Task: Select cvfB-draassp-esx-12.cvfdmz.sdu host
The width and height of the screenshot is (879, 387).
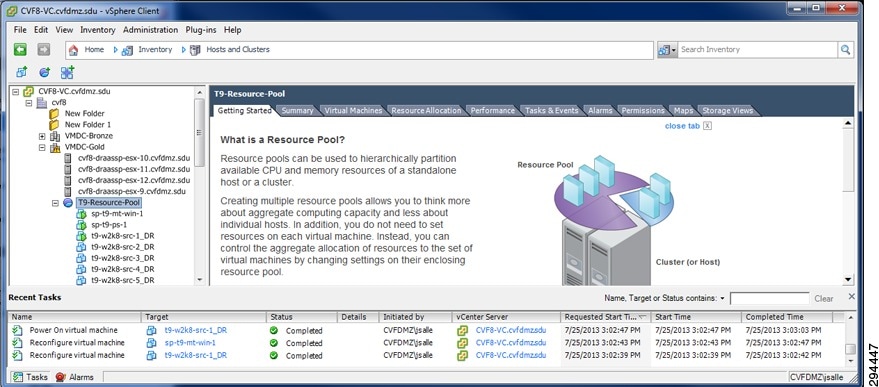Action: click(x=134, y=180)
